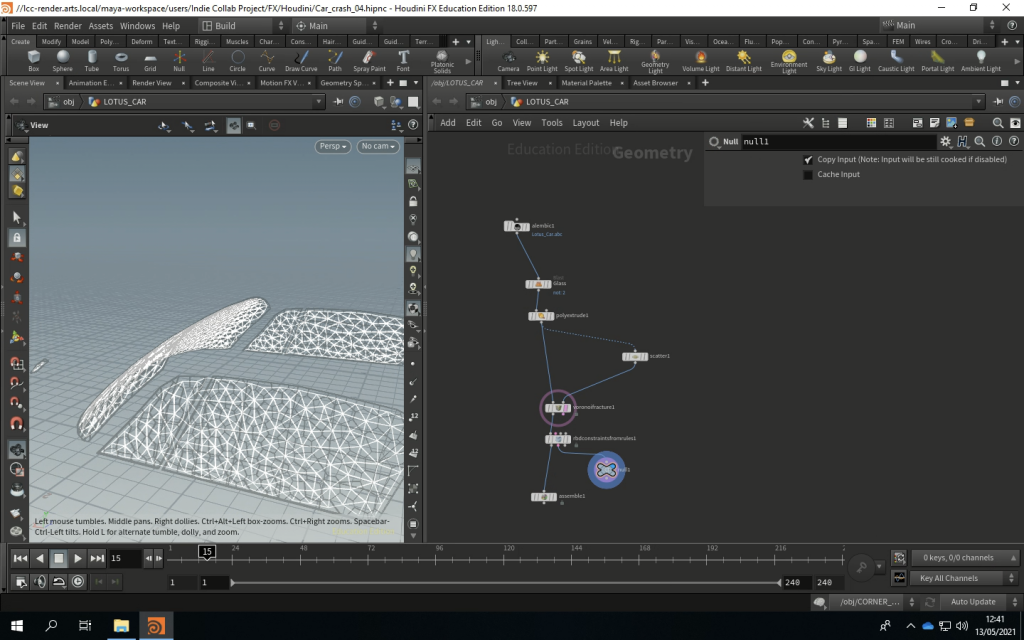
Task: Enable the Cache Input checkbox
Action: [808, 175]
